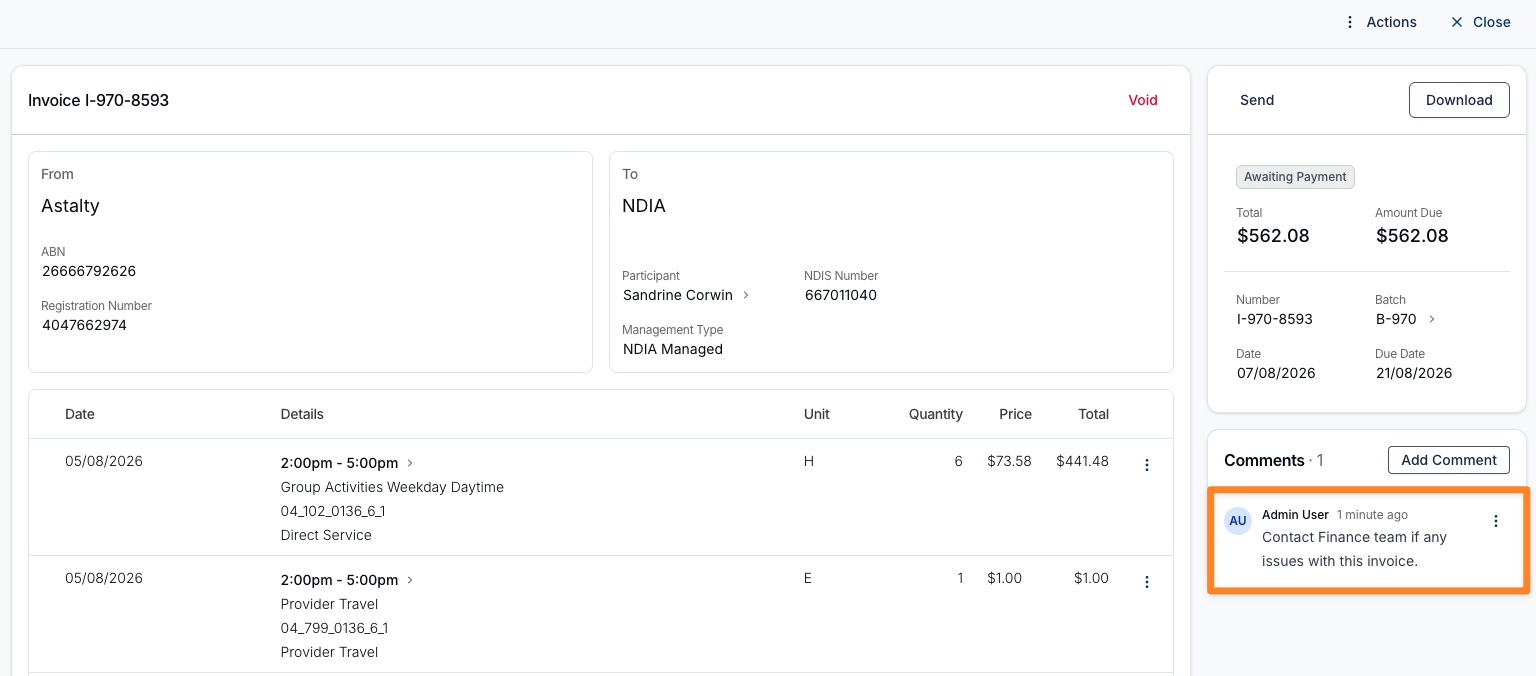This screenshot has width=1536, height=676.
Task: Open row menu for Group Activities line
Action: click(1147, 465)
